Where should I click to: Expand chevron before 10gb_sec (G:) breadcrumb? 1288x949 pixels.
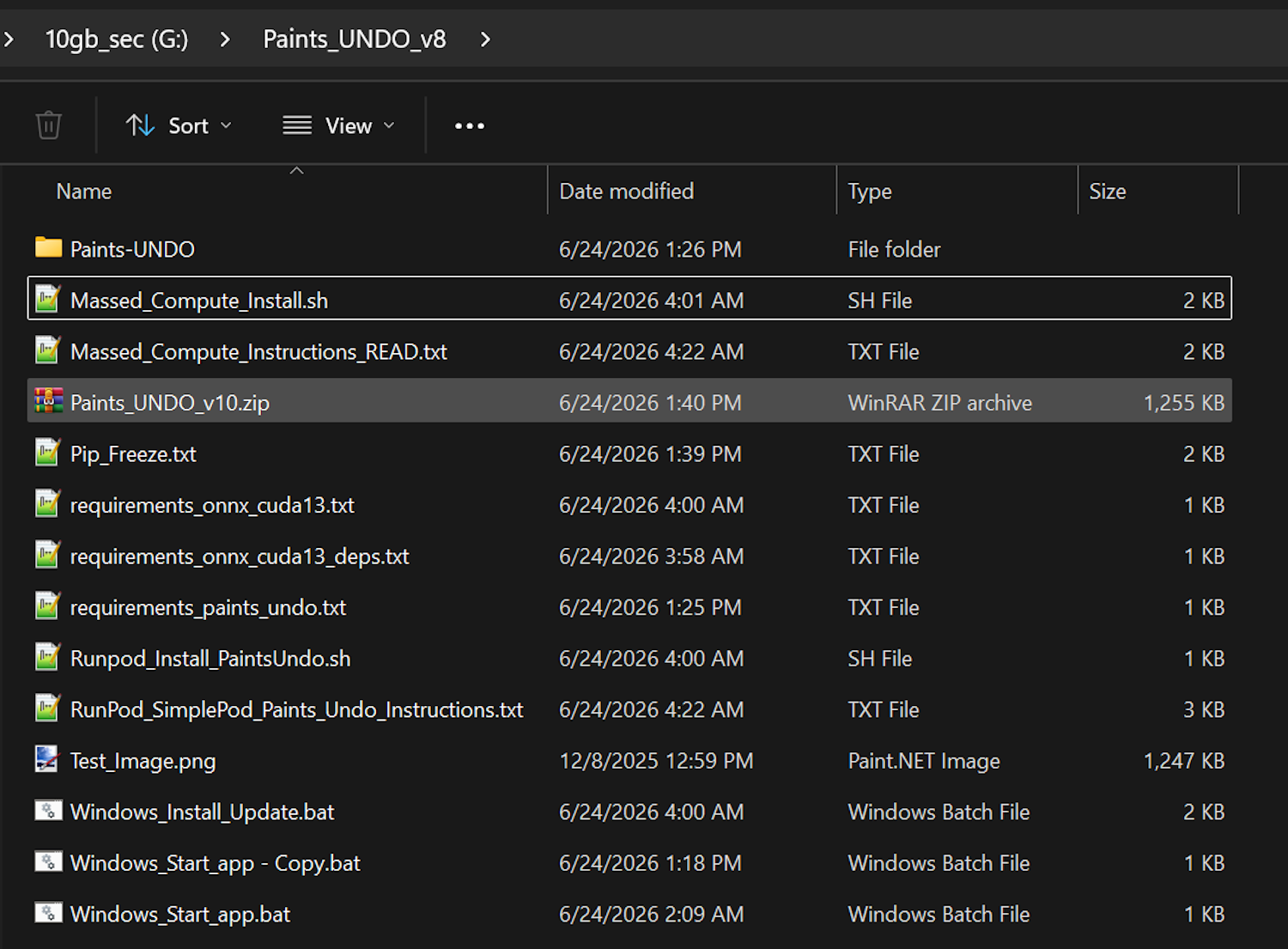point(9,39)
